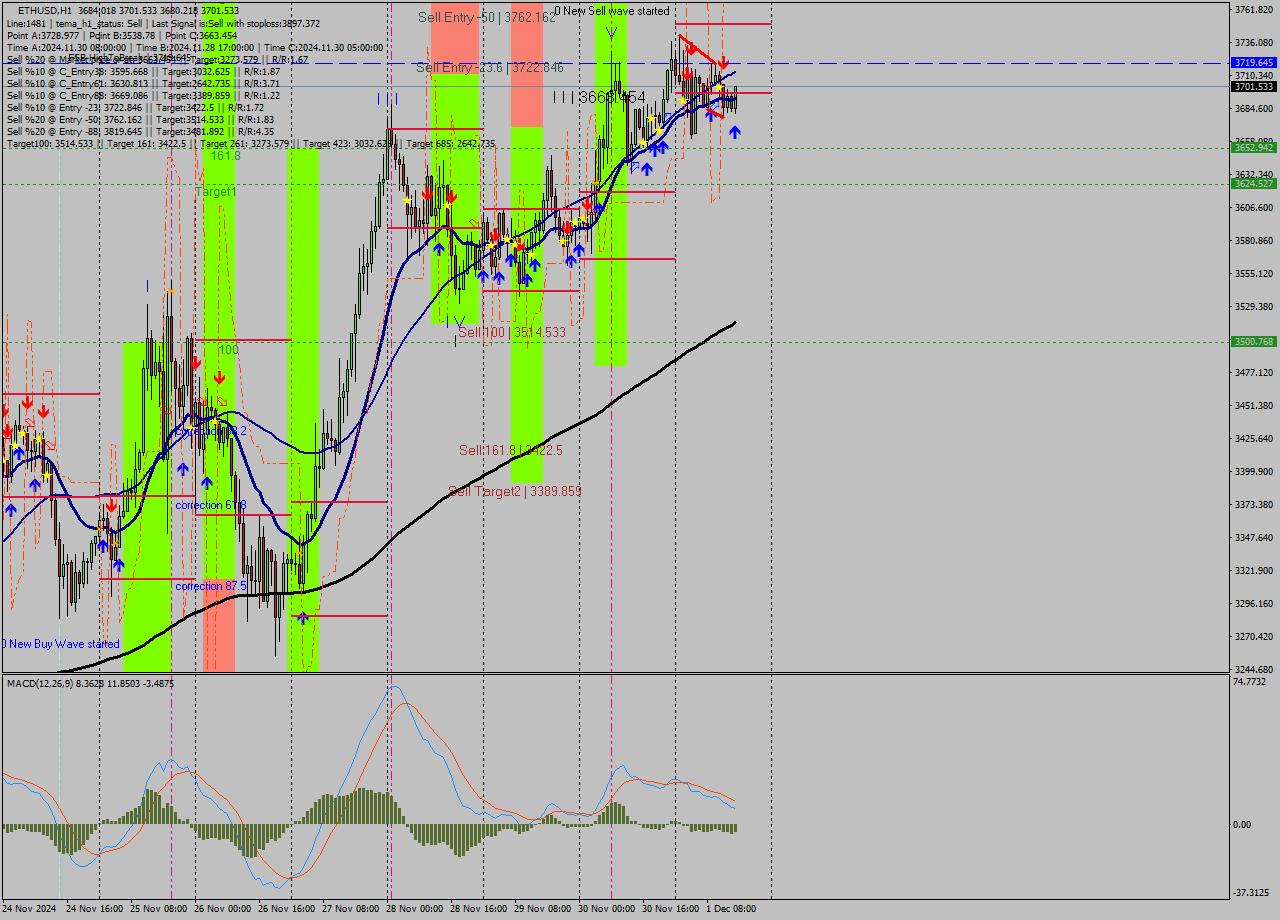Click the '30 Nov 00:00' time axis label
The height and width of the screenshot is (920, 1280).
point(607,909)
